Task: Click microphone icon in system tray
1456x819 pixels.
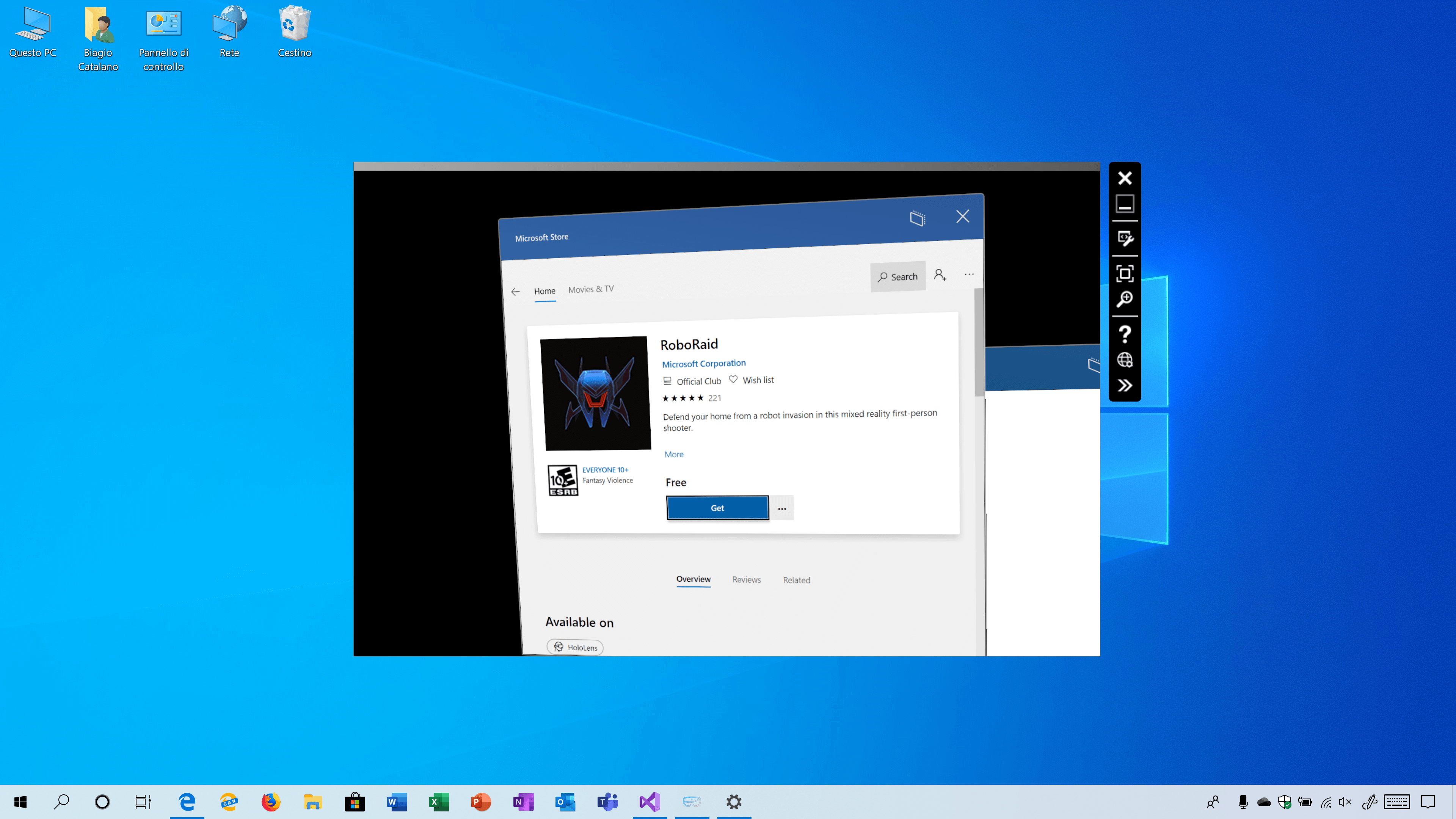Action: pyautogui.click(x=1243, y=802)
